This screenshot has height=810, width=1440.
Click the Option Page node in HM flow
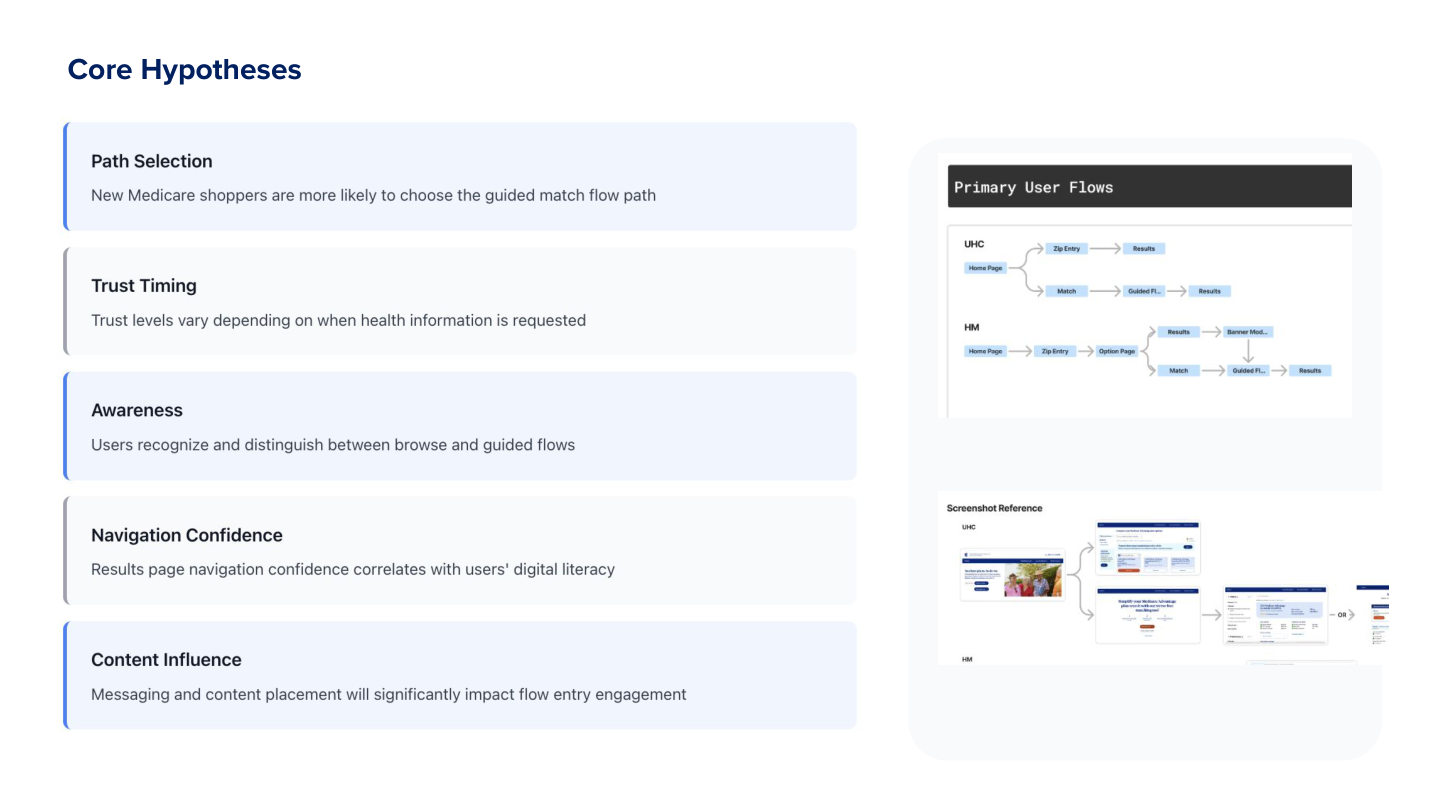click(1116, 351)
